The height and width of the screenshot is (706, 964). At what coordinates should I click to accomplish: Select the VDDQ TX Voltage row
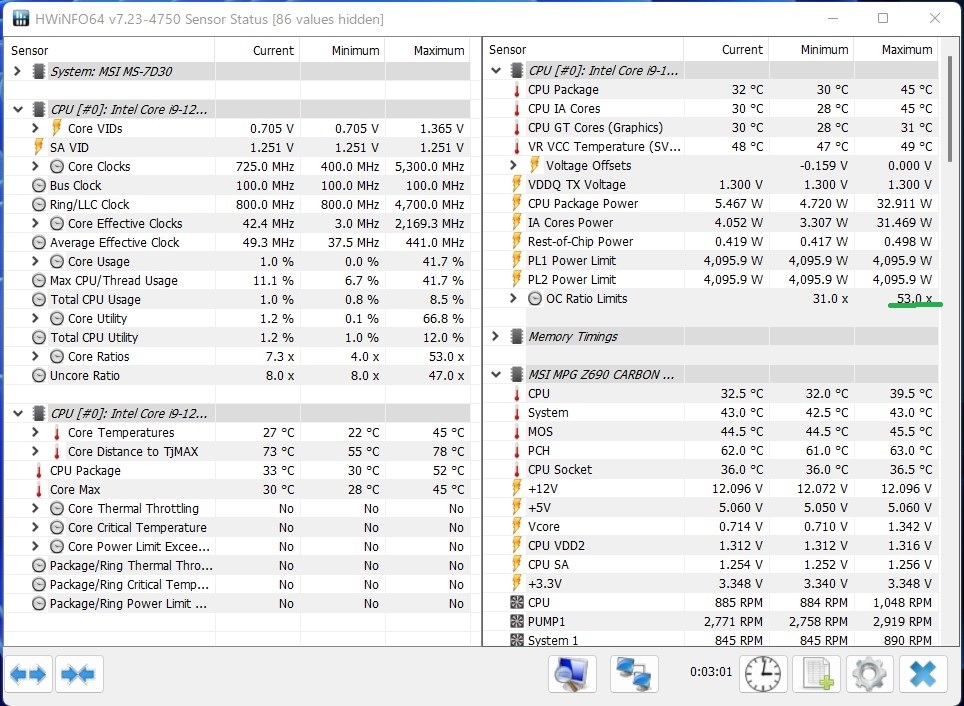pyautogui.click(x=711, y=184)
